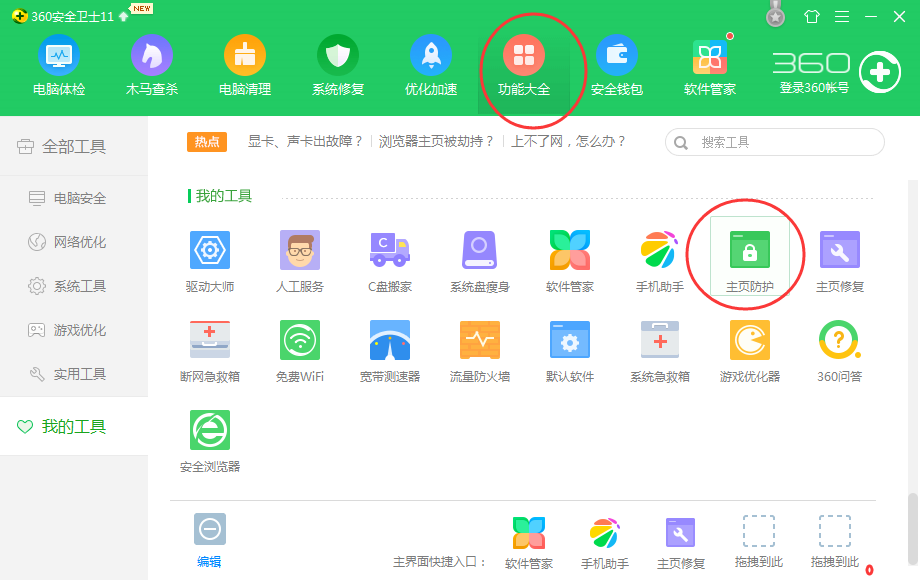Screen dimensions: 920x580
Task: Open 软件管家 shortcut in 主界面快捷入口
Action: (x=529, y=543)
